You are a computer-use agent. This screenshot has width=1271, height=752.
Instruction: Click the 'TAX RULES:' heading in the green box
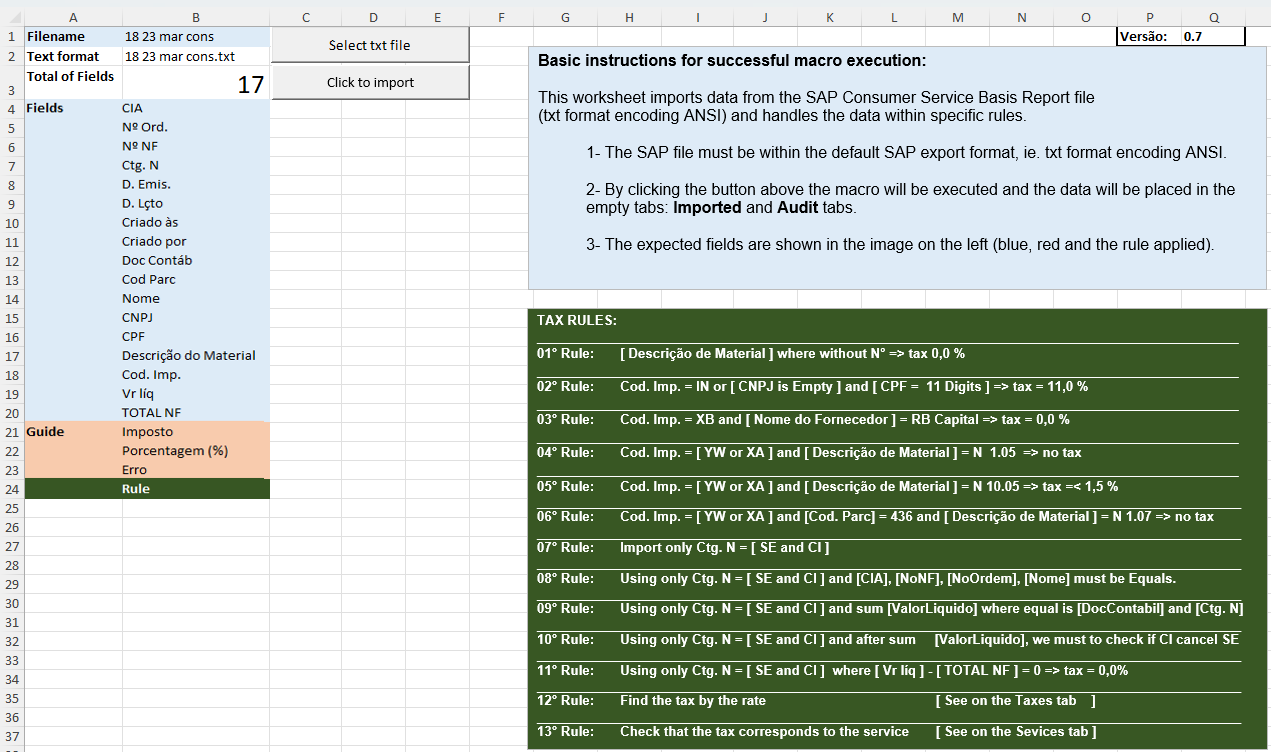(577, 321)
